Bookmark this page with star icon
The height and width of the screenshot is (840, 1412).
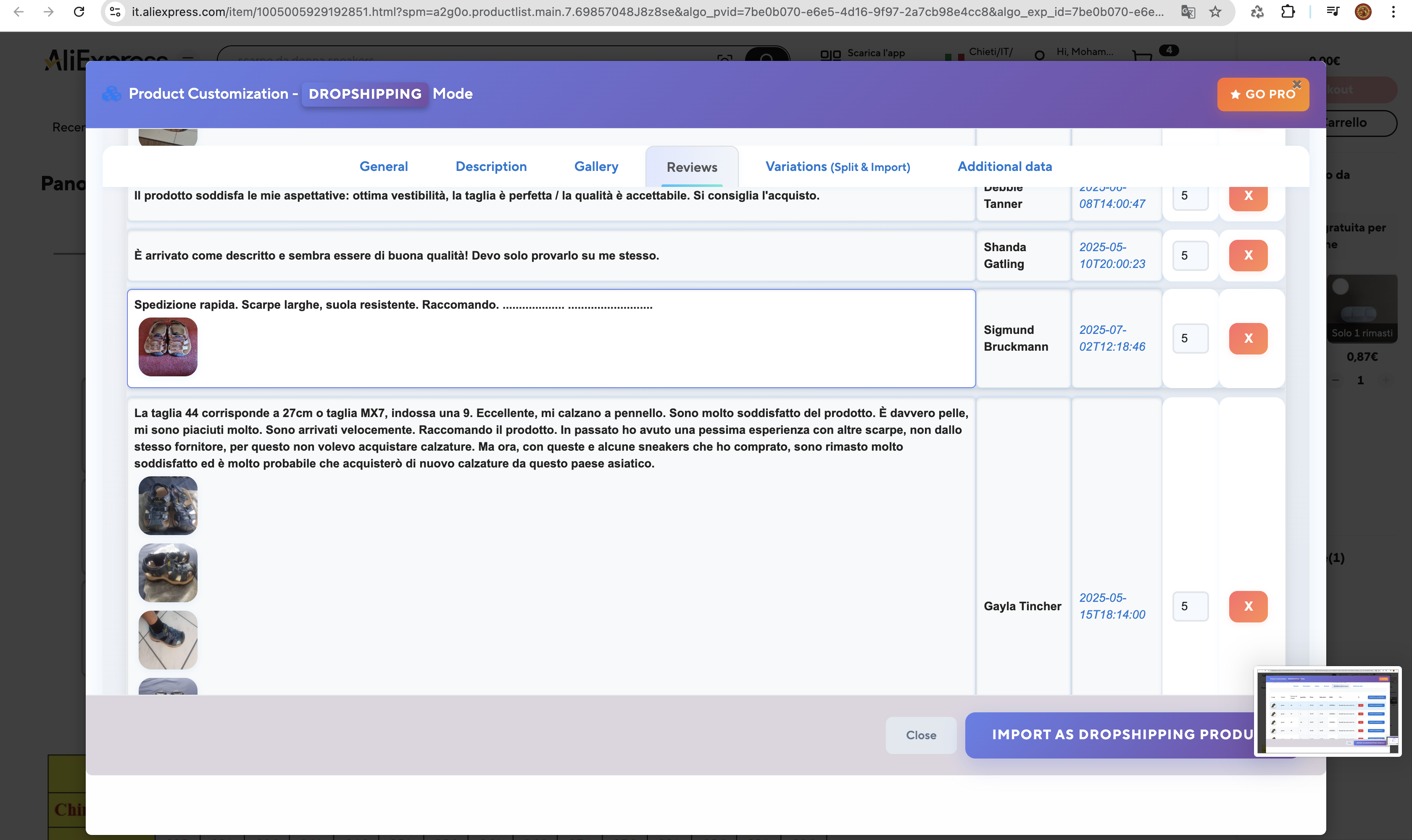[x=1215, y=11]
